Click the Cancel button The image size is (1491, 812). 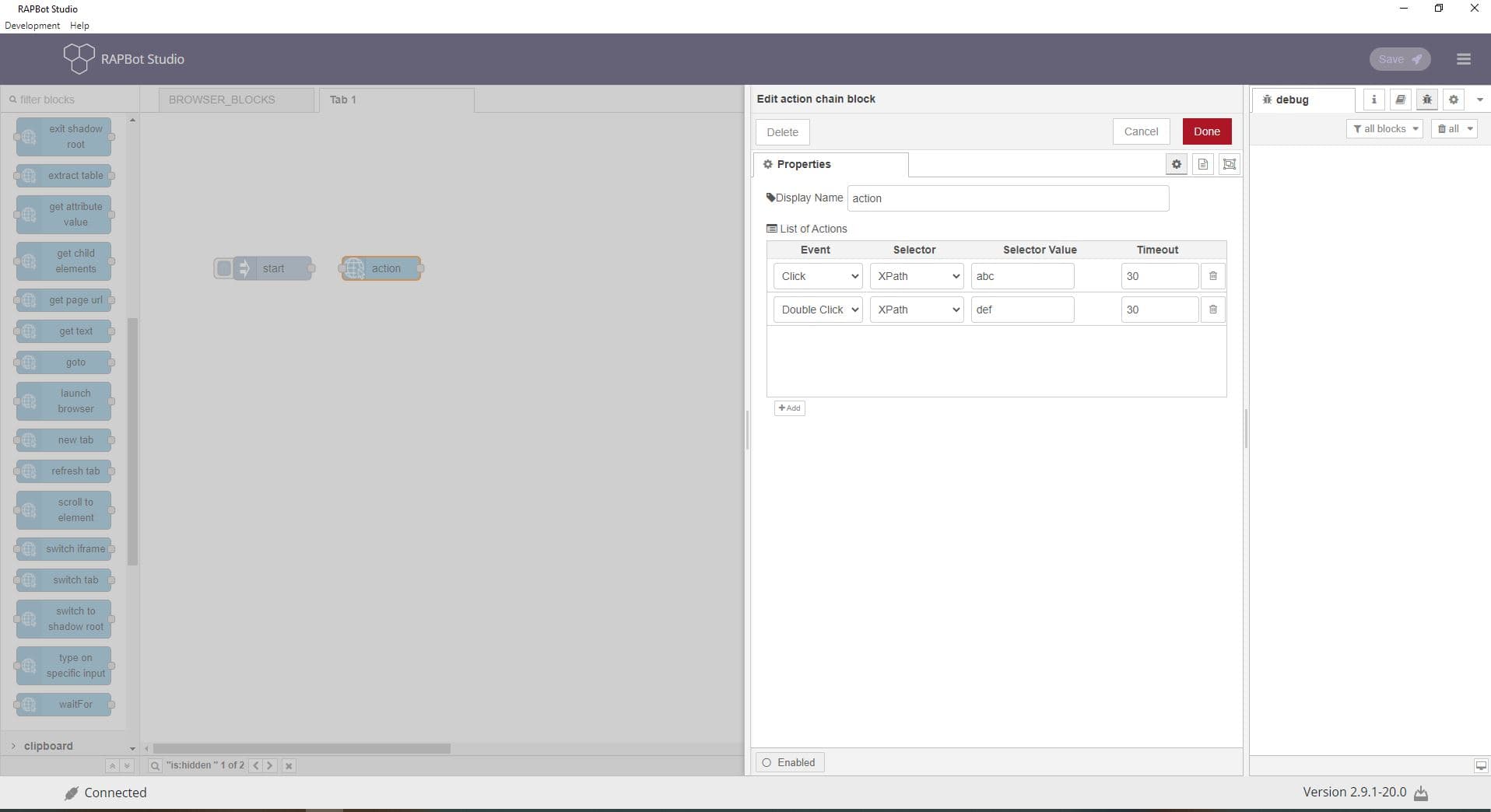pyautogui.click(x=1141, y=131)
